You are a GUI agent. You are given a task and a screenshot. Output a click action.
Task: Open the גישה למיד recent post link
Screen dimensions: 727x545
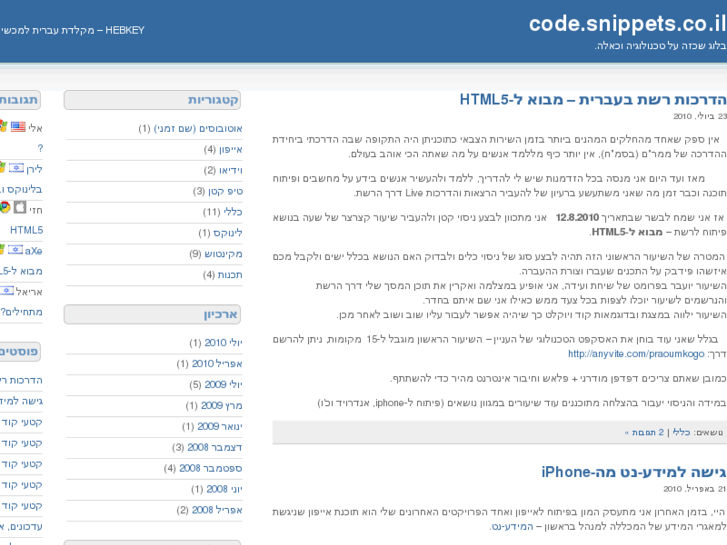tap(21, 401)
